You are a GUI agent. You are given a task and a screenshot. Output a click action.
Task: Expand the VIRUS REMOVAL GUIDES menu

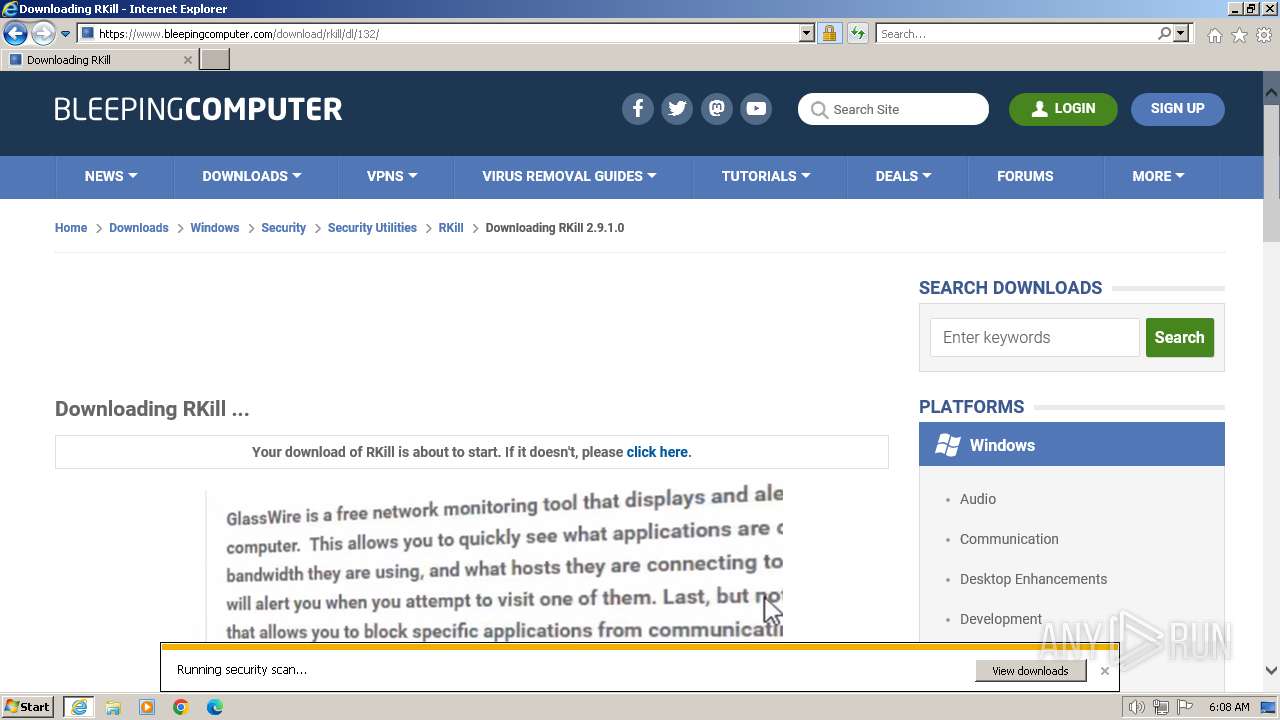(x=569, y=176)
